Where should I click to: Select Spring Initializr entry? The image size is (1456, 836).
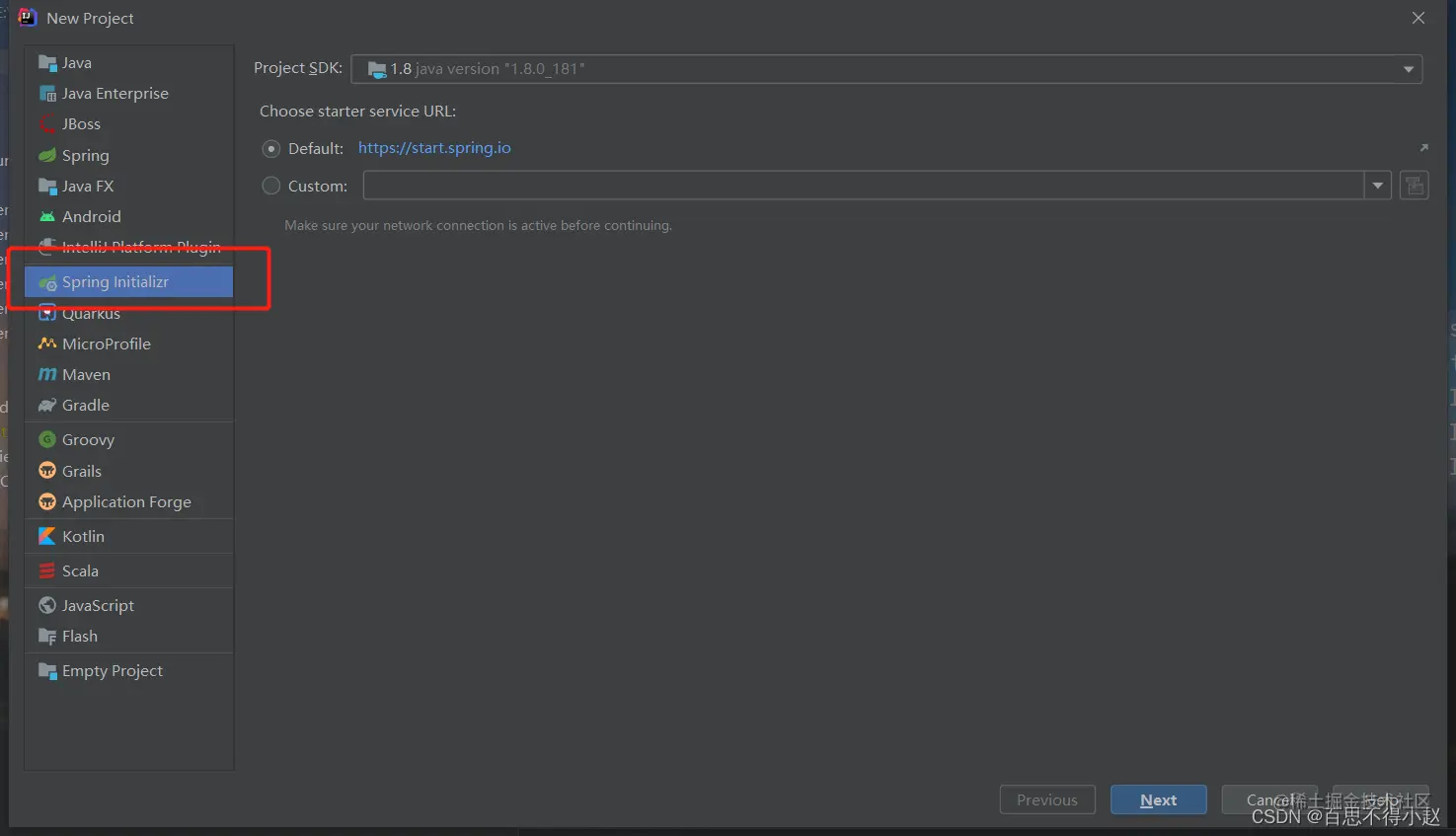coord(128,282)
